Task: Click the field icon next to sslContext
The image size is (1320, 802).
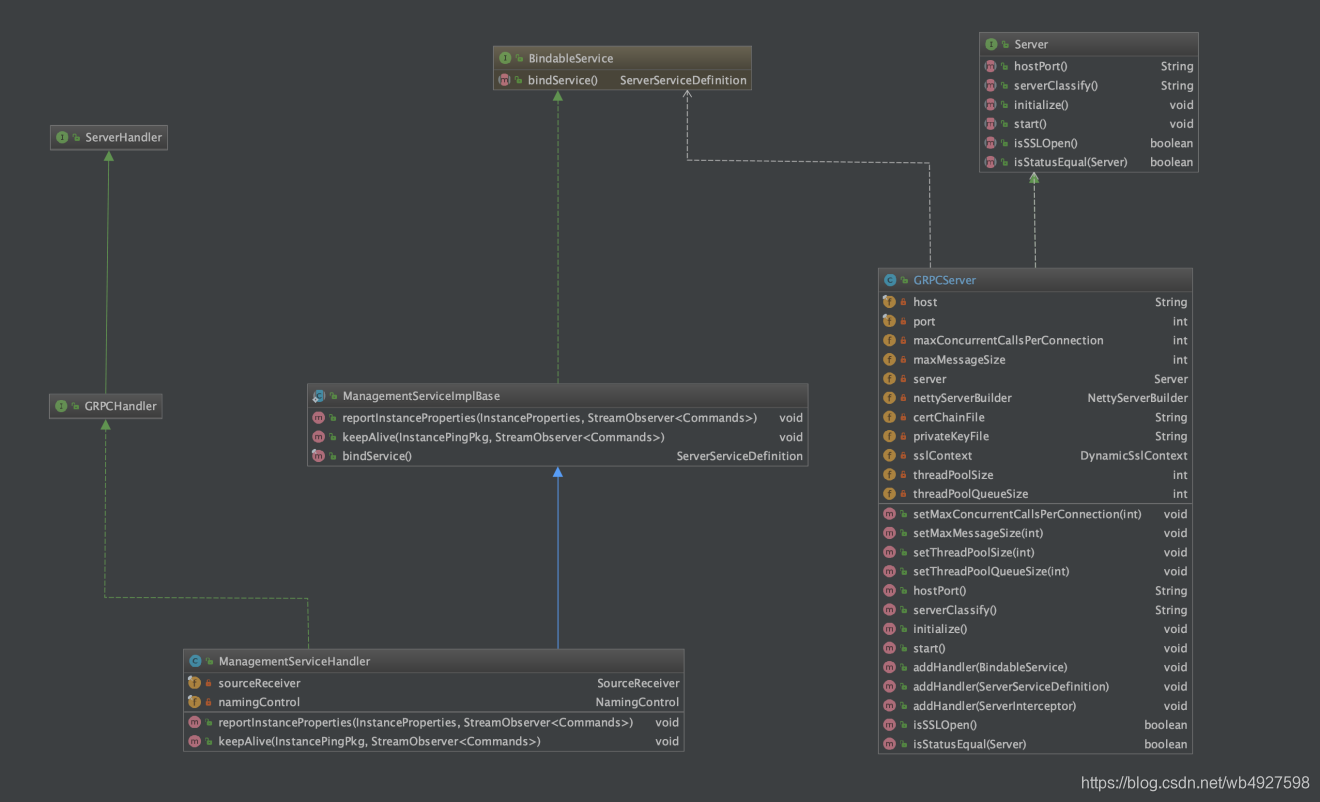Action: point(889,455)
